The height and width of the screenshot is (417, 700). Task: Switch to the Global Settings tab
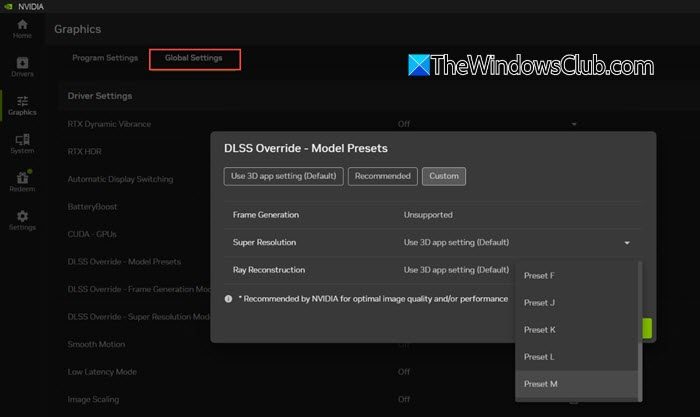click(x=194, y=58)
